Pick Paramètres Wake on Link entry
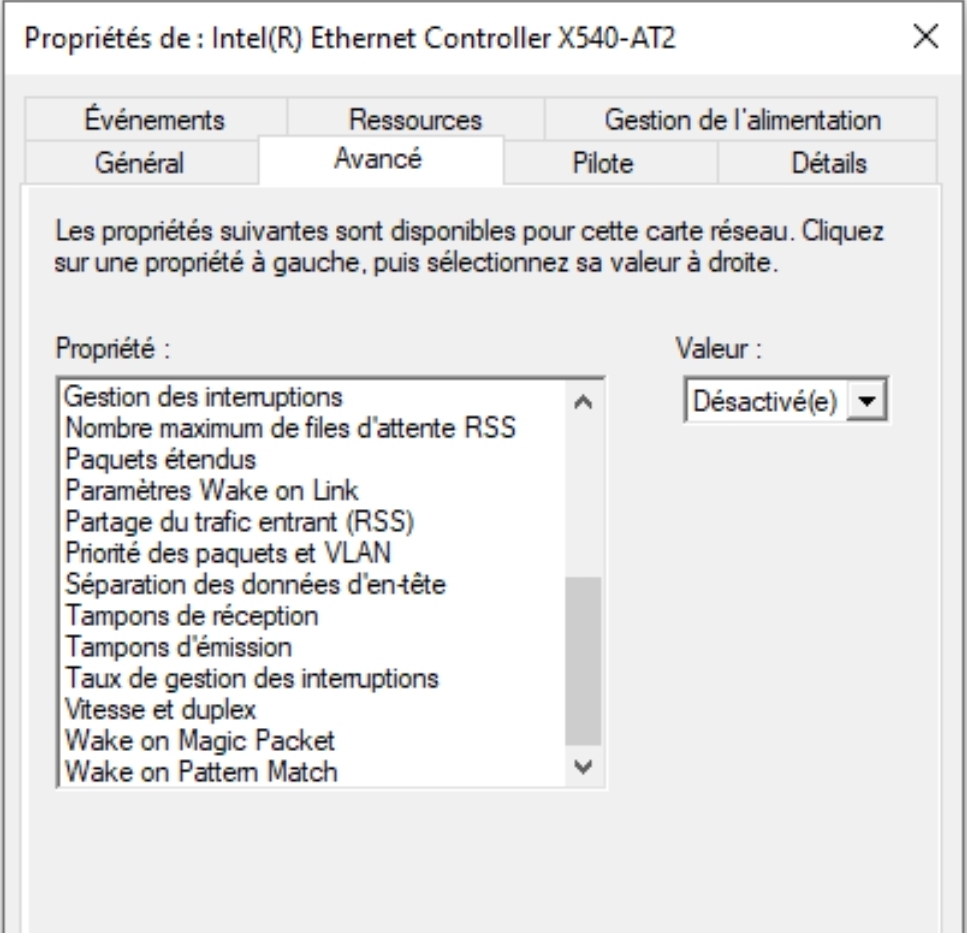This screenshot has width=967, height=933. click(x=211, y=490)
